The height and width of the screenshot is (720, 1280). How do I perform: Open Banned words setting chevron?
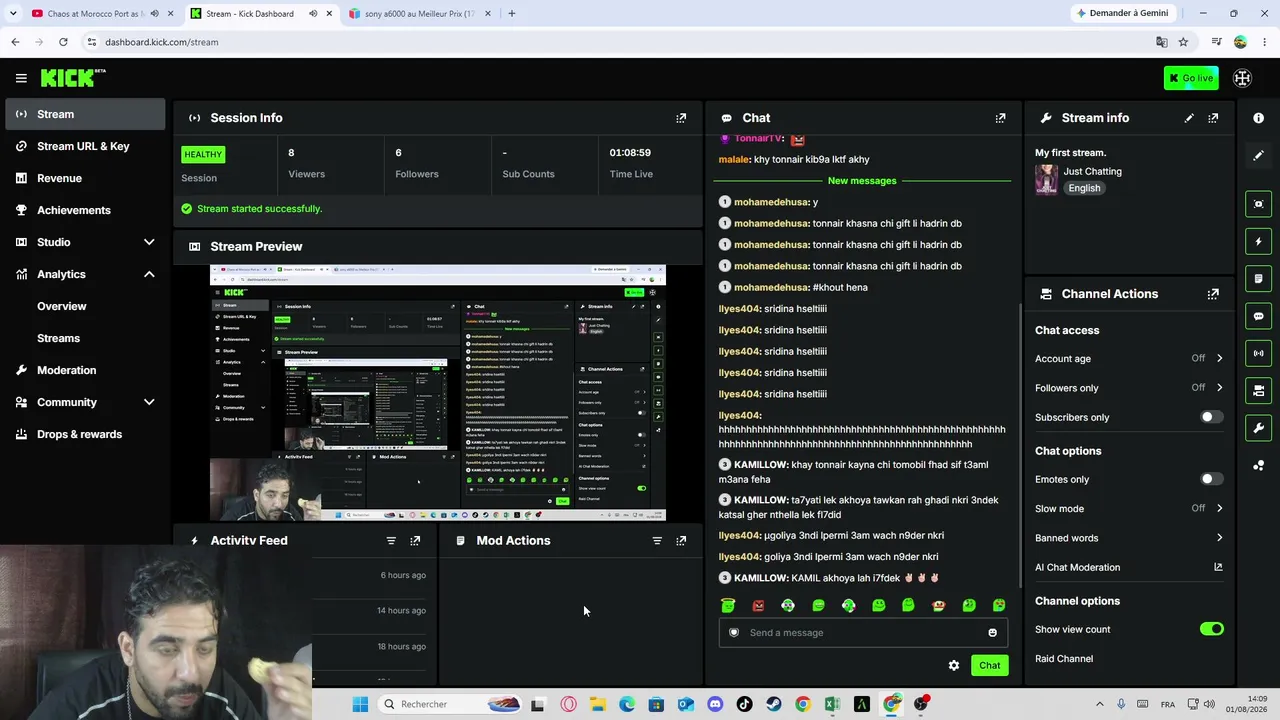click(x=1219, y=538)
